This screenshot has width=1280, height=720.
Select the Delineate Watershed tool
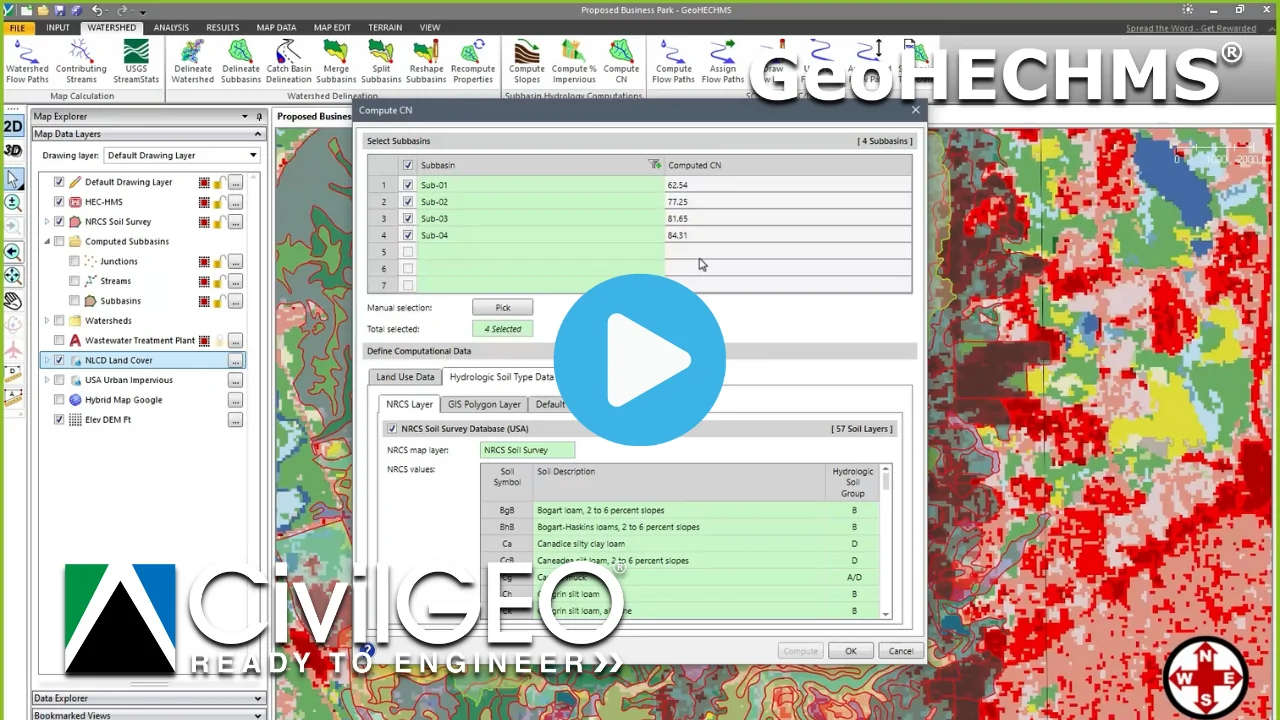coord(192,58)
